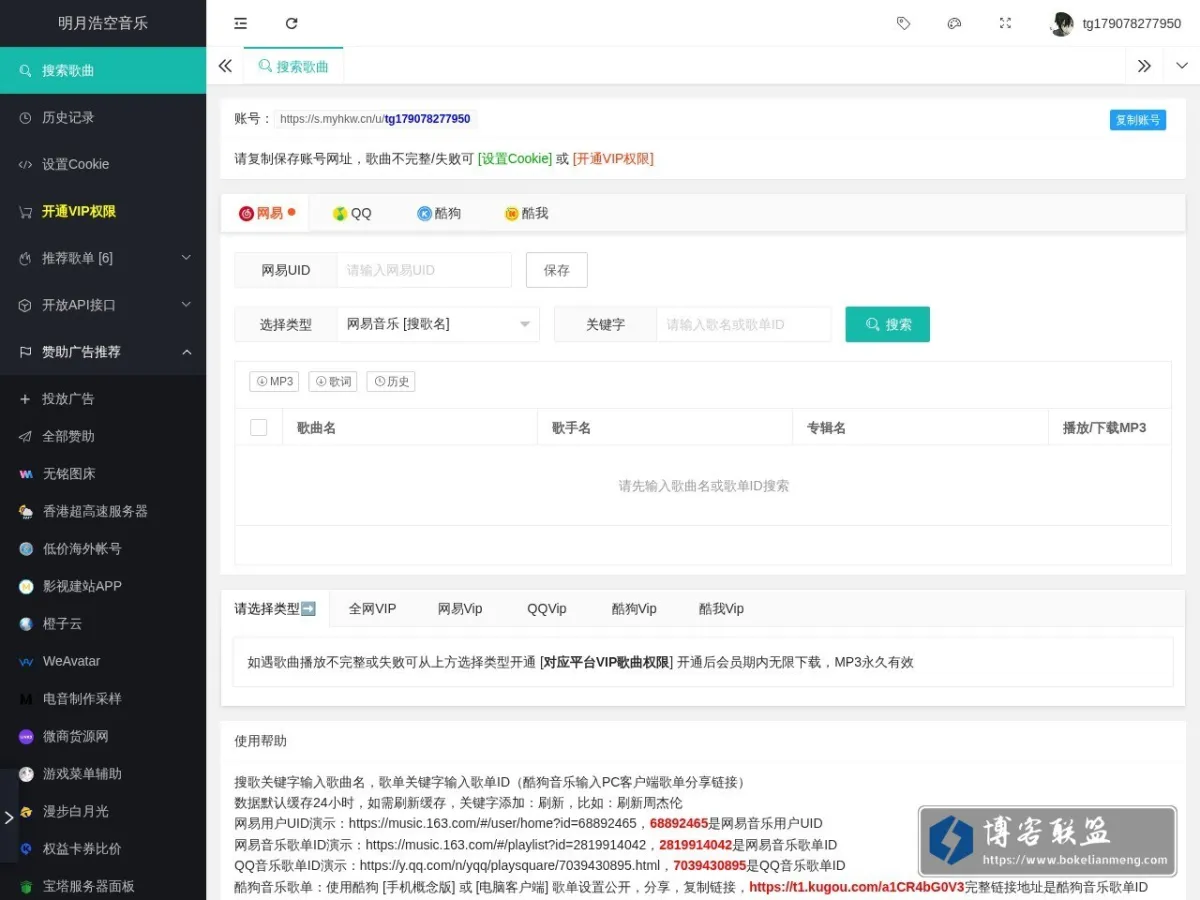1200x900 pixels.
Task: Focus the 关键字 search input
Action: coord(744,324)
